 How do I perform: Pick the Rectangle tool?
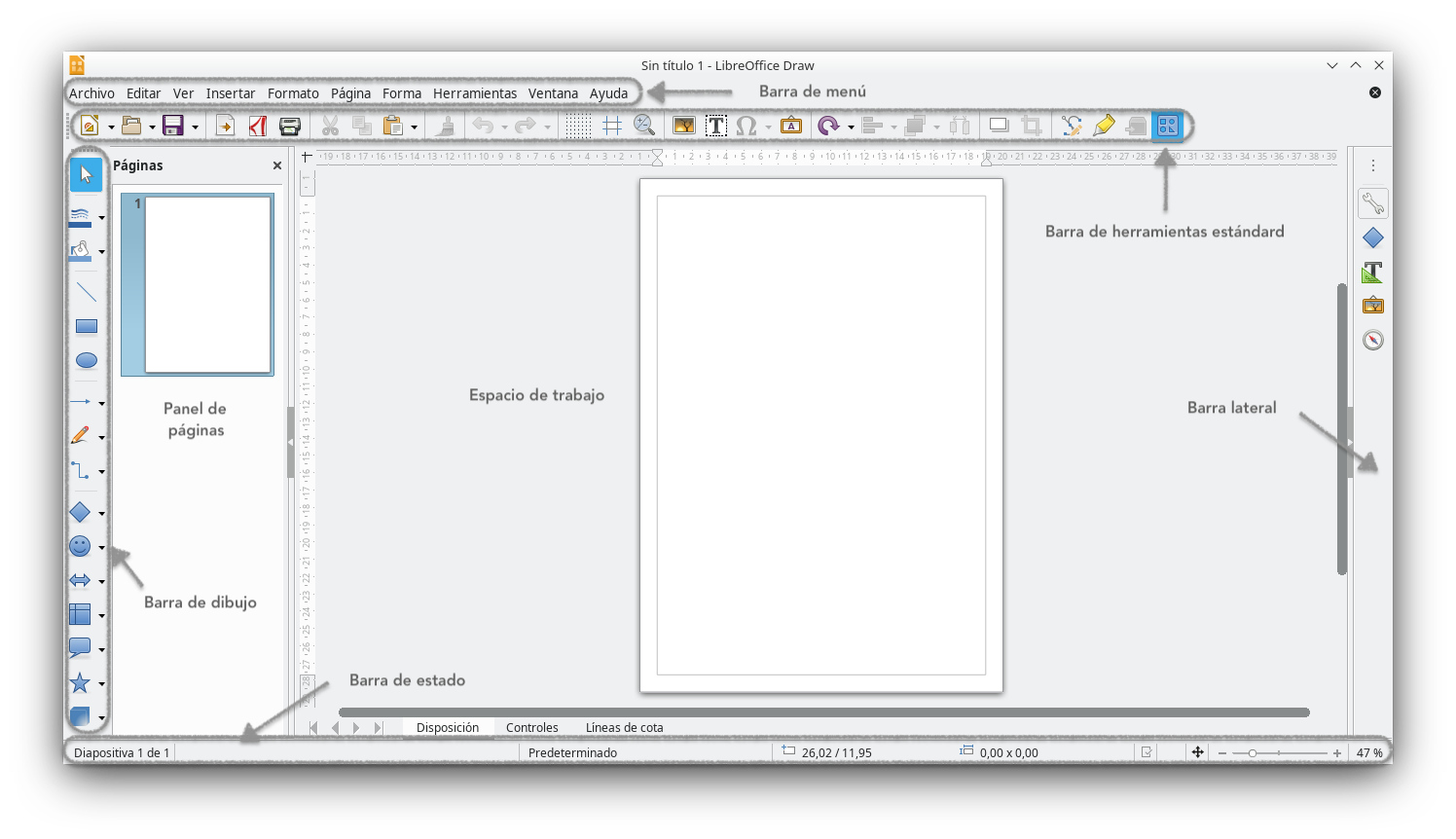86,326
